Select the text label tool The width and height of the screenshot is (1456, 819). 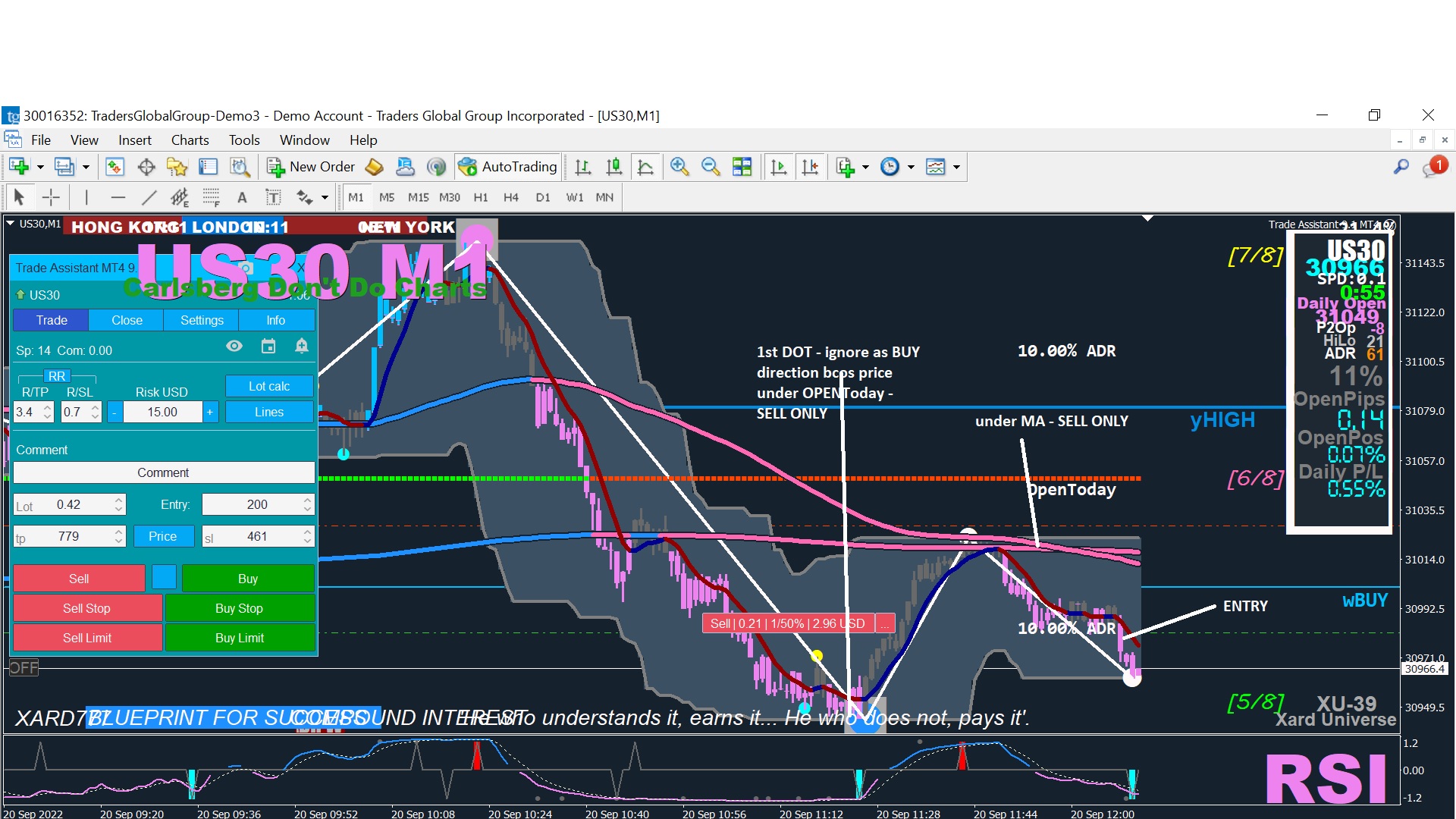coord(273,198)
